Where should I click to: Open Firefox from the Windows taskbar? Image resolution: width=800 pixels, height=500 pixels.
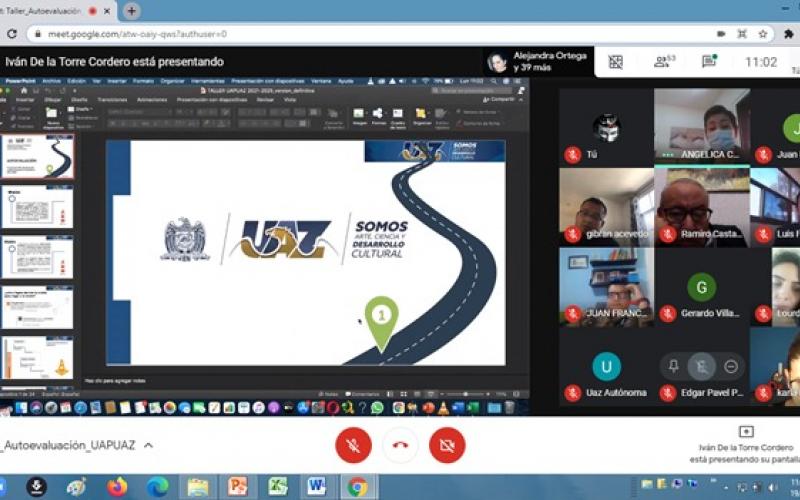[117, 487]
